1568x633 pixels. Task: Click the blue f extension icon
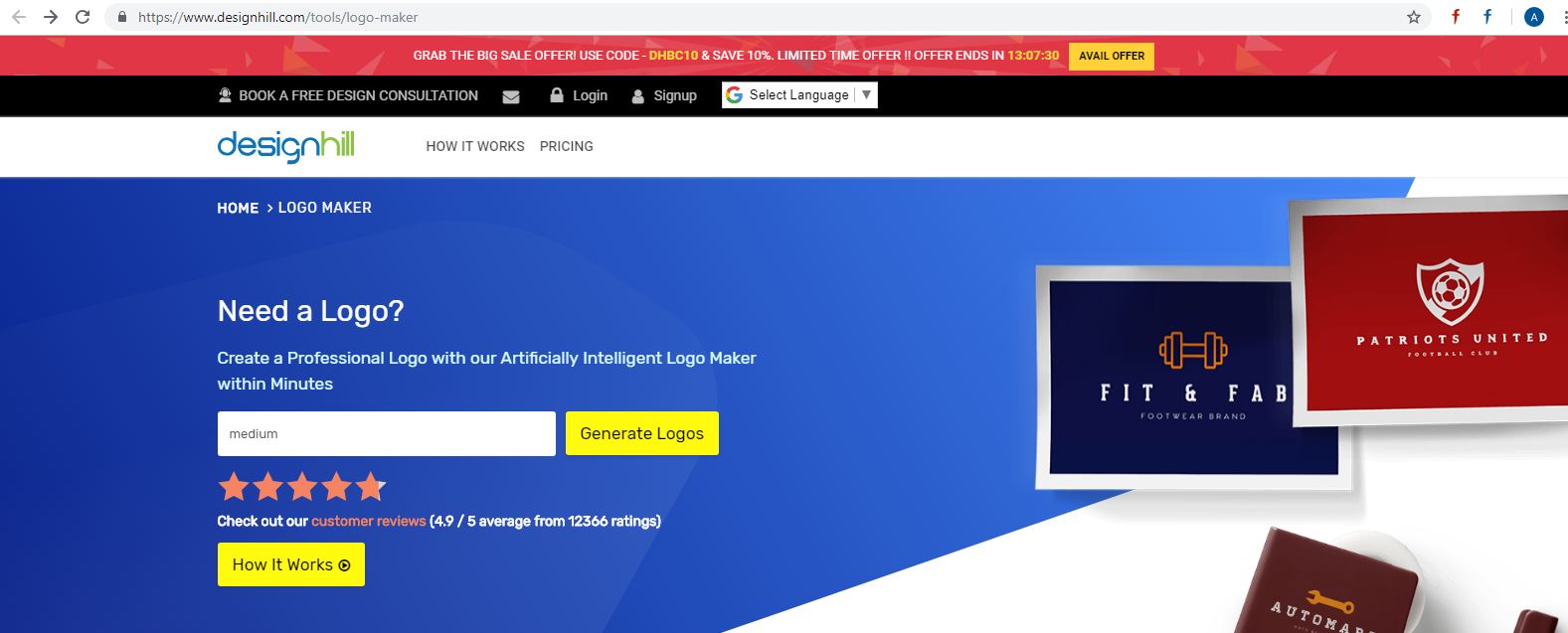pyautogui.click(x=1487, y=16)
